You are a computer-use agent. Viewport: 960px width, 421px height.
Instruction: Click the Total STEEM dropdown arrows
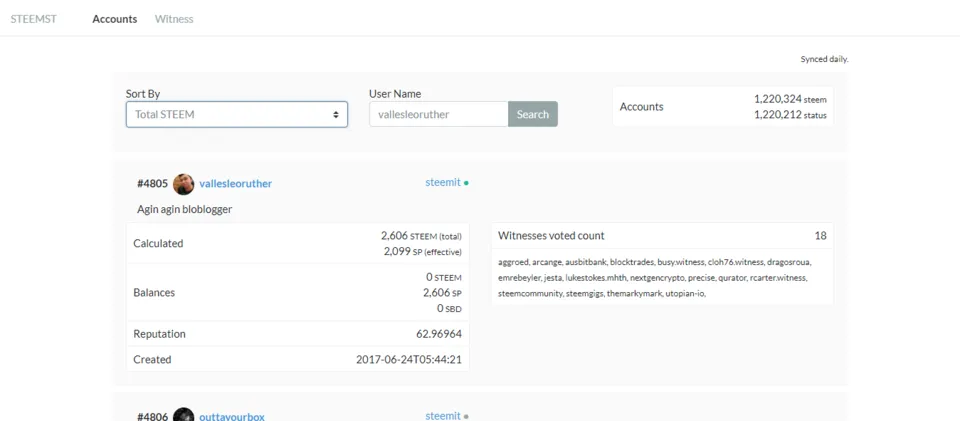336,114
